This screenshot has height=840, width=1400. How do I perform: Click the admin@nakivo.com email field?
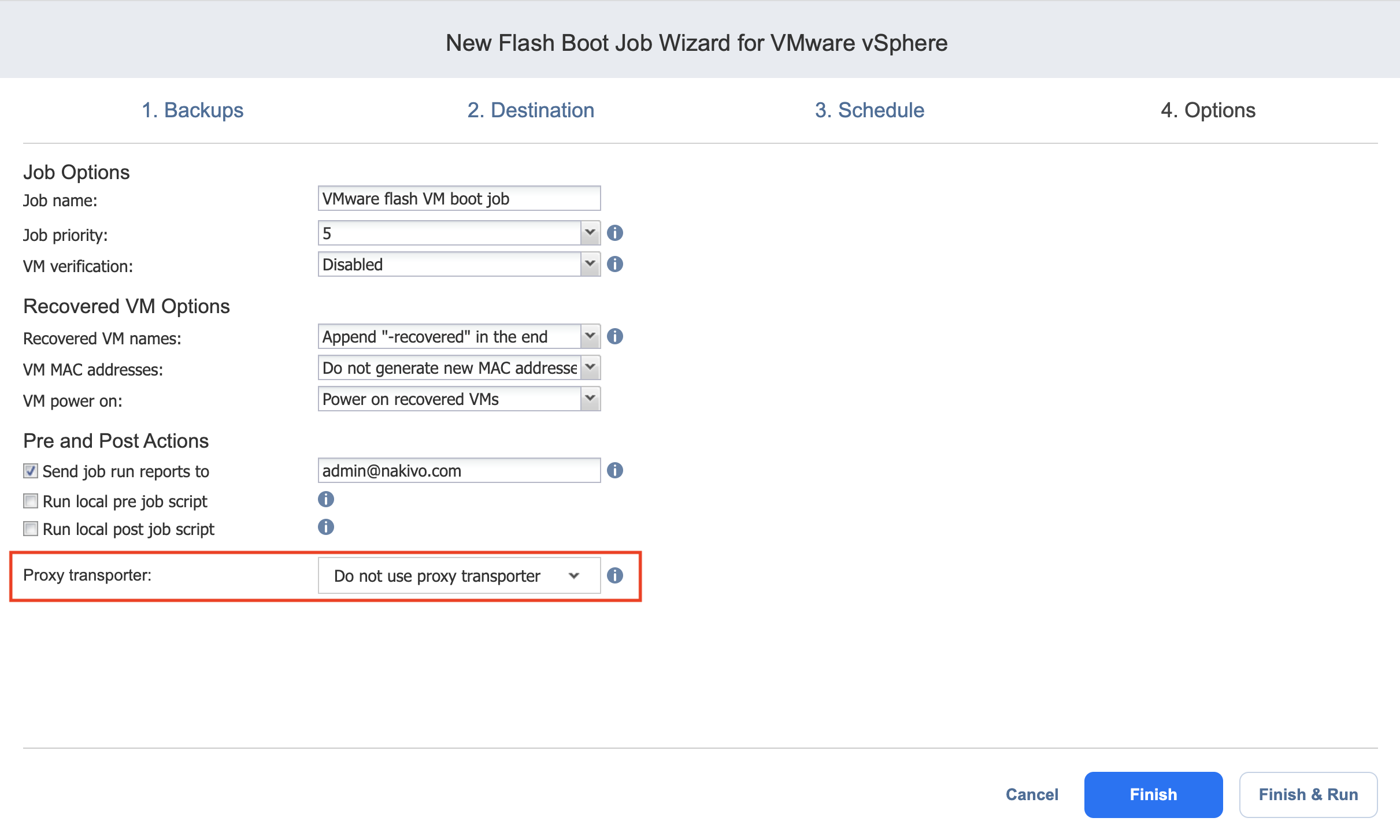[459, 470]
